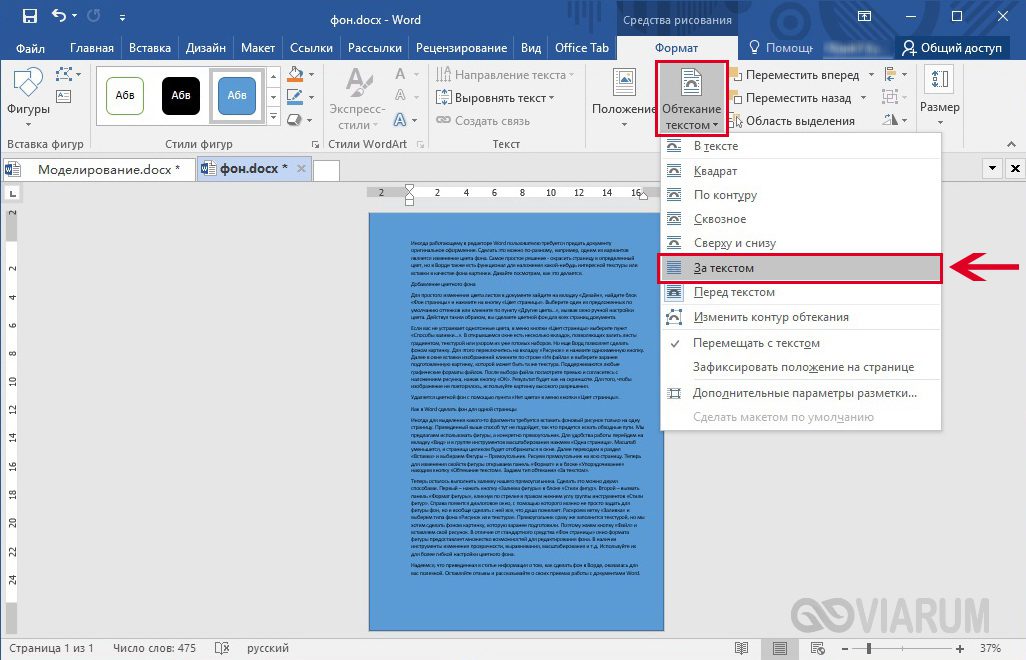This screenshot has width=1026, height=660.
Task: Click Изменить контур обтекания
Action: 801,317
